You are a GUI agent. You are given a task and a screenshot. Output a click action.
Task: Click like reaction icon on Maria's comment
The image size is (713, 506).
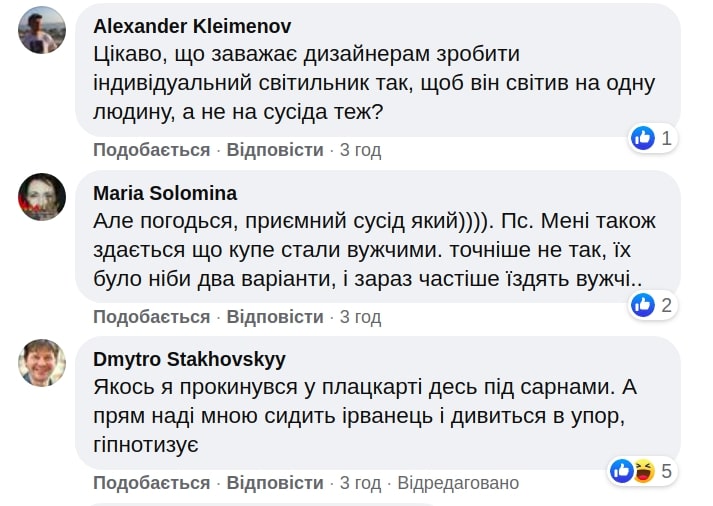642,304
